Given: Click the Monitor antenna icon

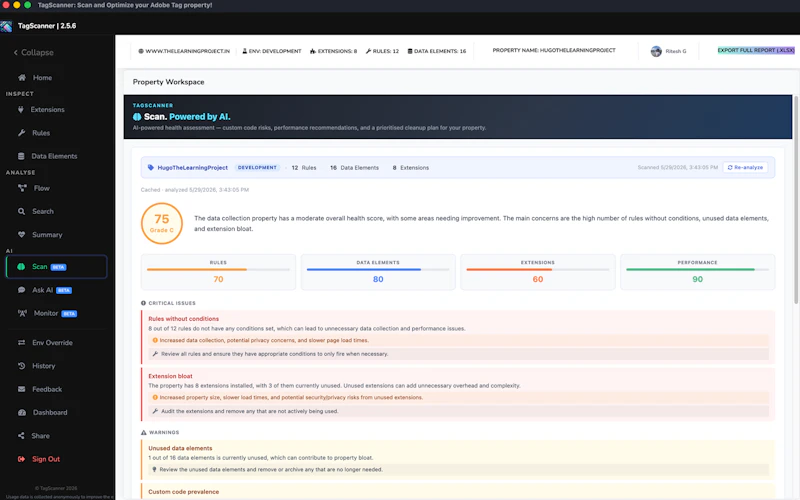Looking at the screenshot, I should click(22, 313).
